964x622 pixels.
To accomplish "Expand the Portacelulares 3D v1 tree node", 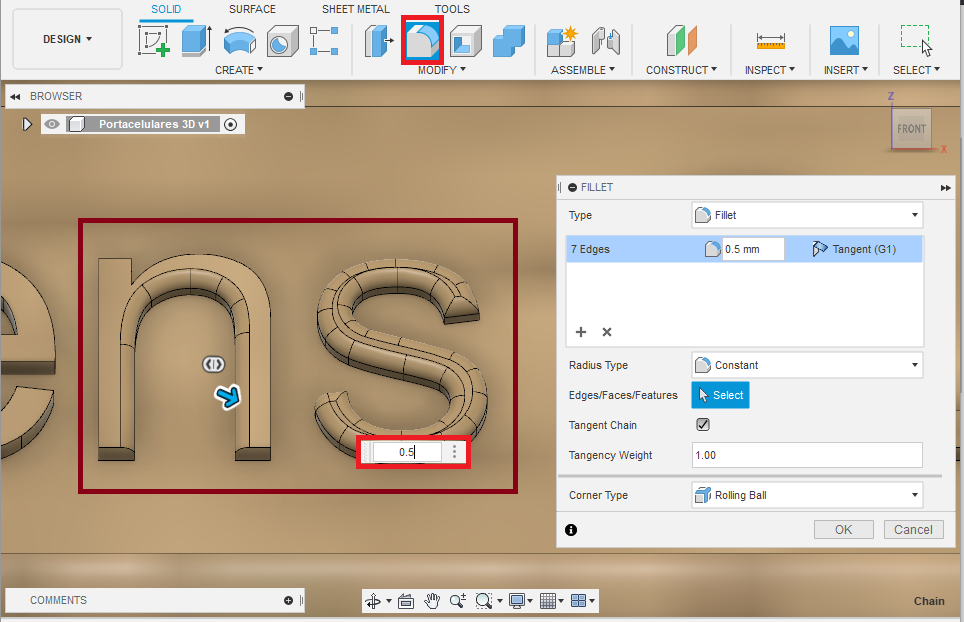I will pos(26,124).
